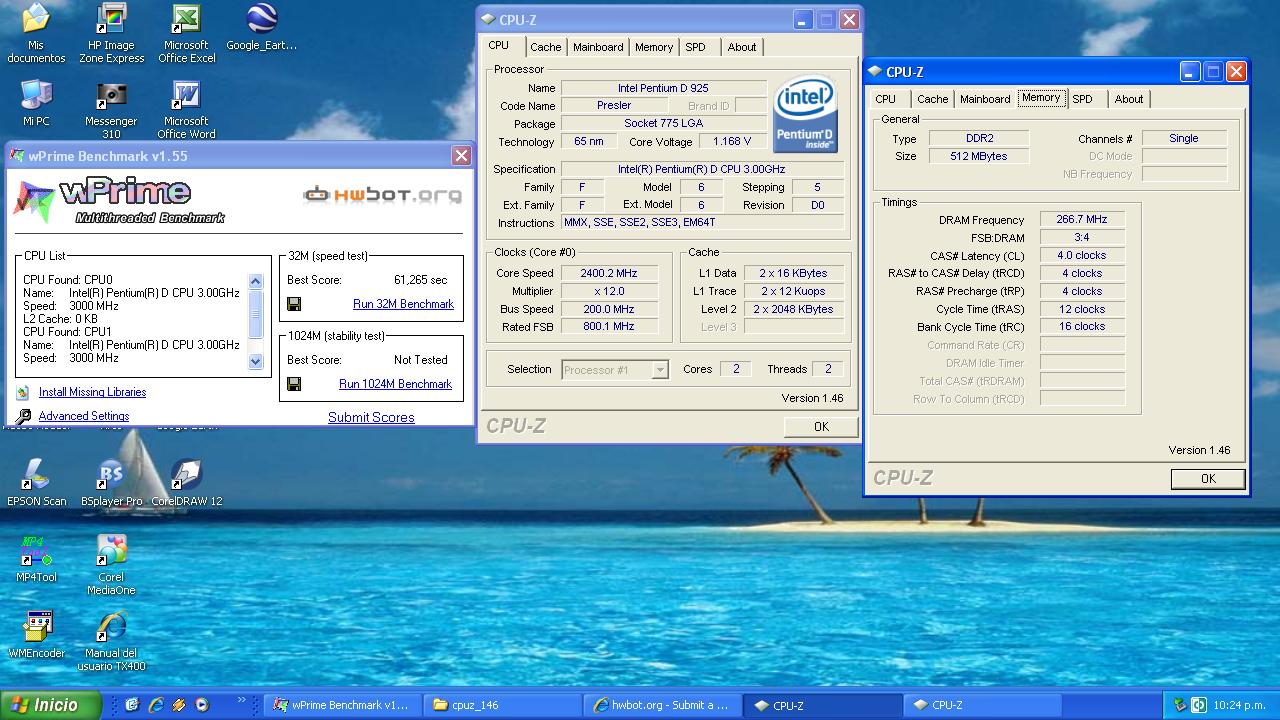Open Cache tab in CPU-Z Memory window
This screenshot has width=1280, height=720.
(933, 99)
